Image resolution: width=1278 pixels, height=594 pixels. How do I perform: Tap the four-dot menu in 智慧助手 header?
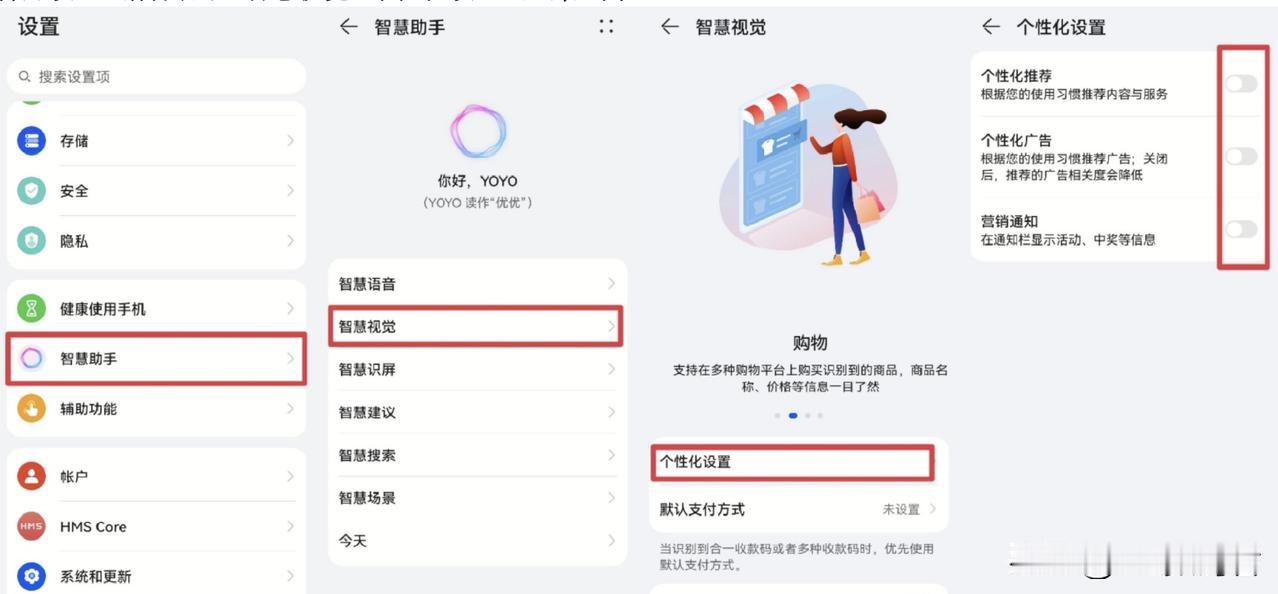click(x=606, y=27)
